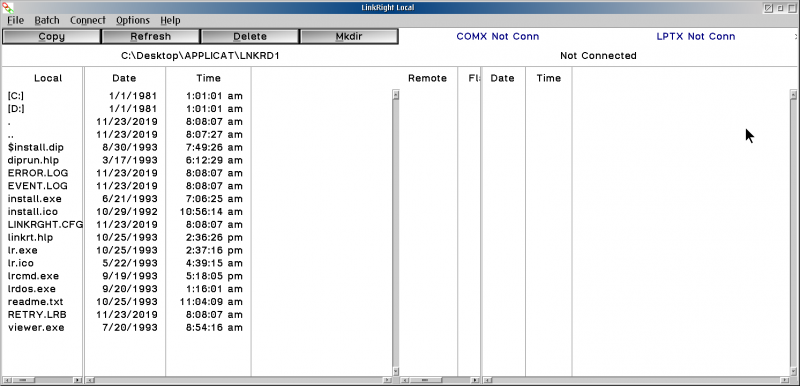Viewport: 800px width, 386px height.
Task: Click the remote pane scroll up arrow
Action: pyautogui.click(x=793, y=94)
